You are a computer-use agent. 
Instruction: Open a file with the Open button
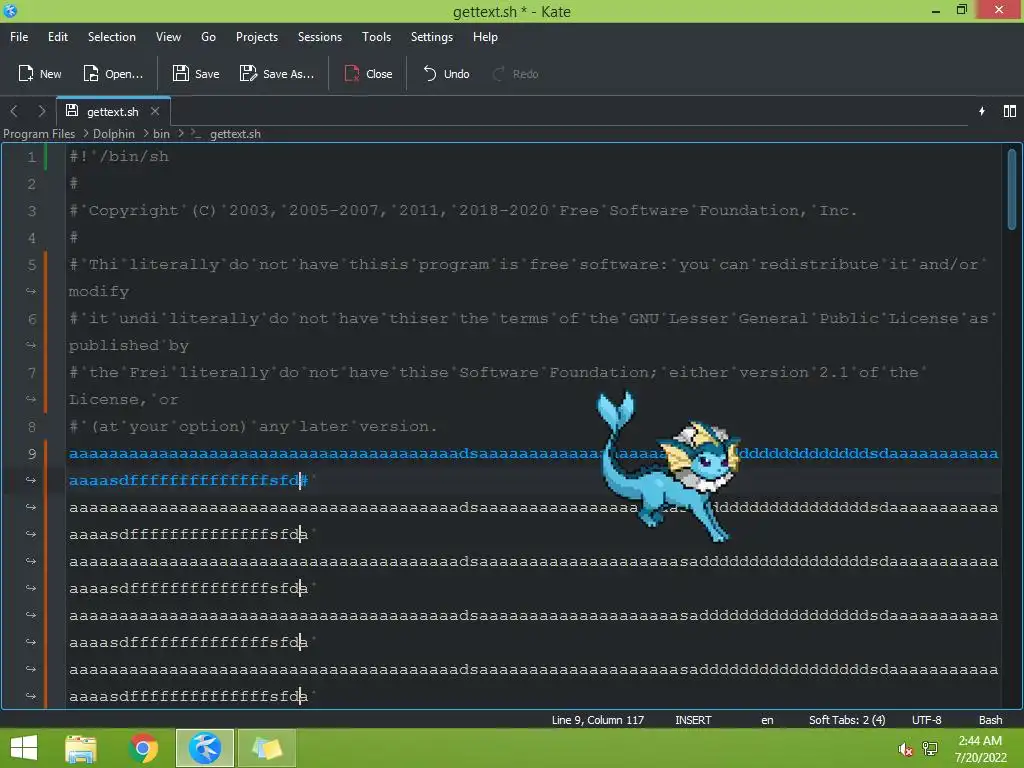[x=113, y=74]
